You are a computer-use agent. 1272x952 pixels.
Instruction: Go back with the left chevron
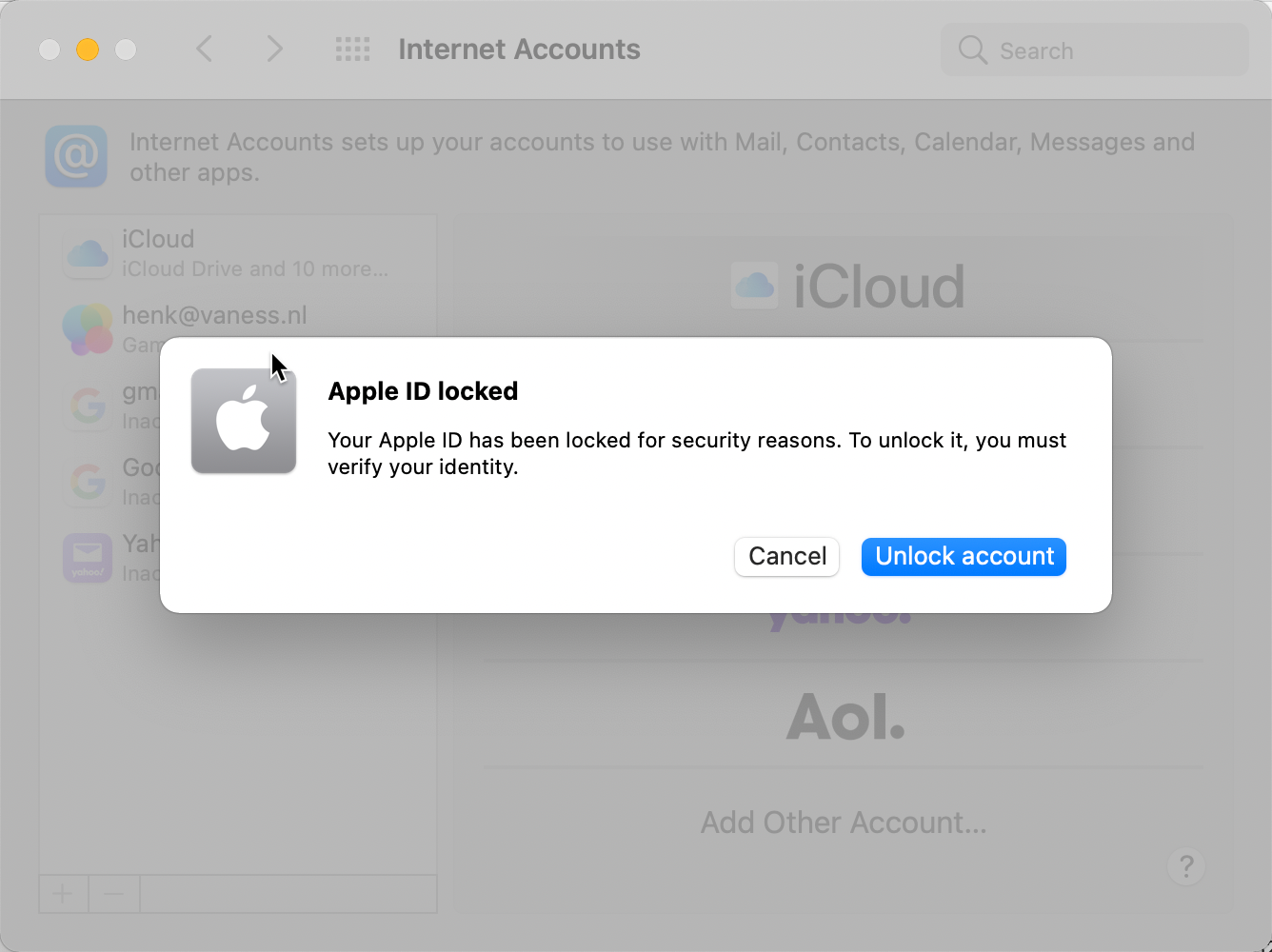[204, 49]
